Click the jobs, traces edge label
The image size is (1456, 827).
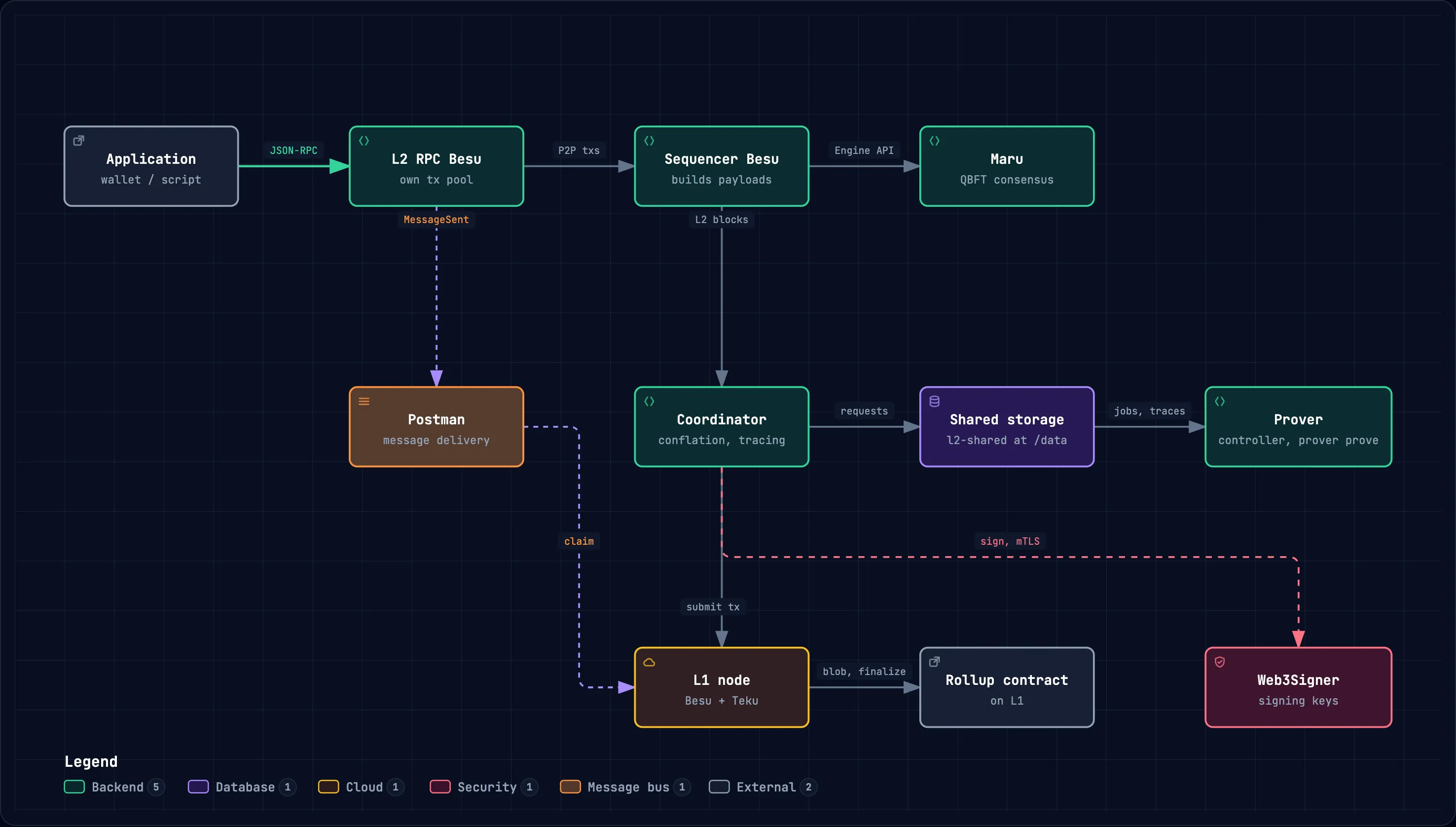(1150, 411)
